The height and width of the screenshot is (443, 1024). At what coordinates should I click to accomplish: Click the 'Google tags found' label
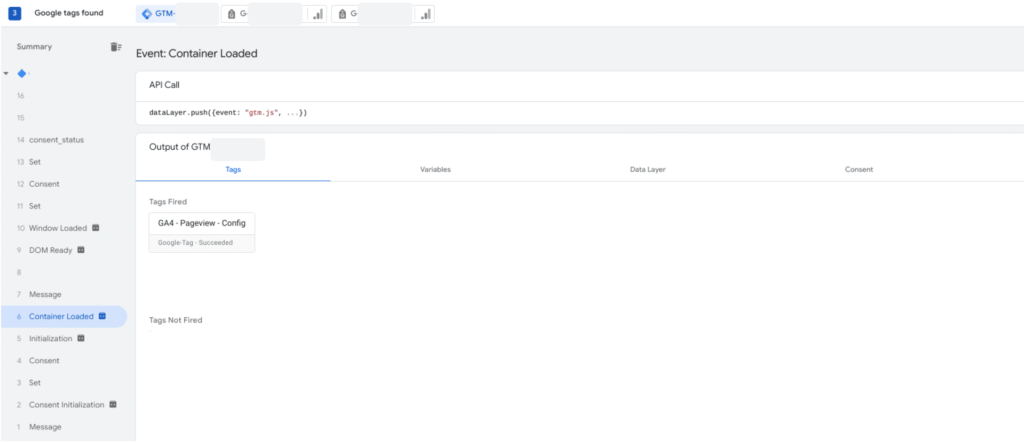pos(69,13)
